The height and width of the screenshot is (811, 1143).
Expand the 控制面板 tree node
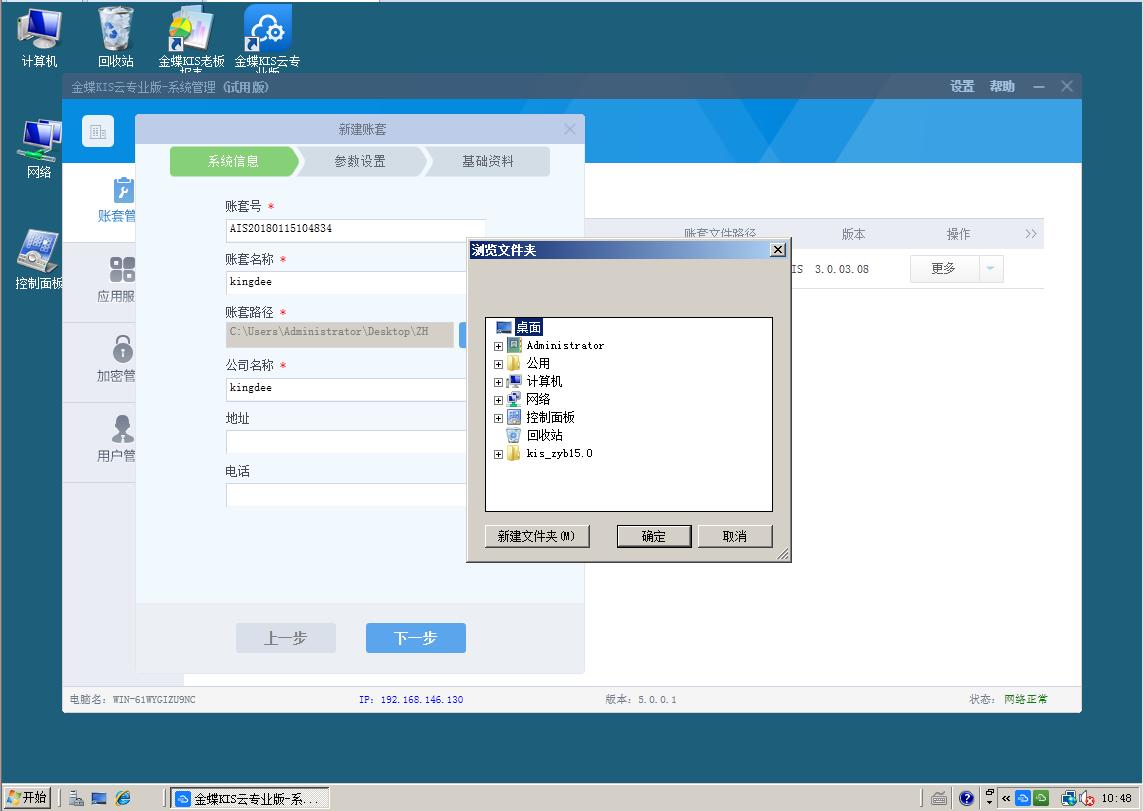click(499, 418)
